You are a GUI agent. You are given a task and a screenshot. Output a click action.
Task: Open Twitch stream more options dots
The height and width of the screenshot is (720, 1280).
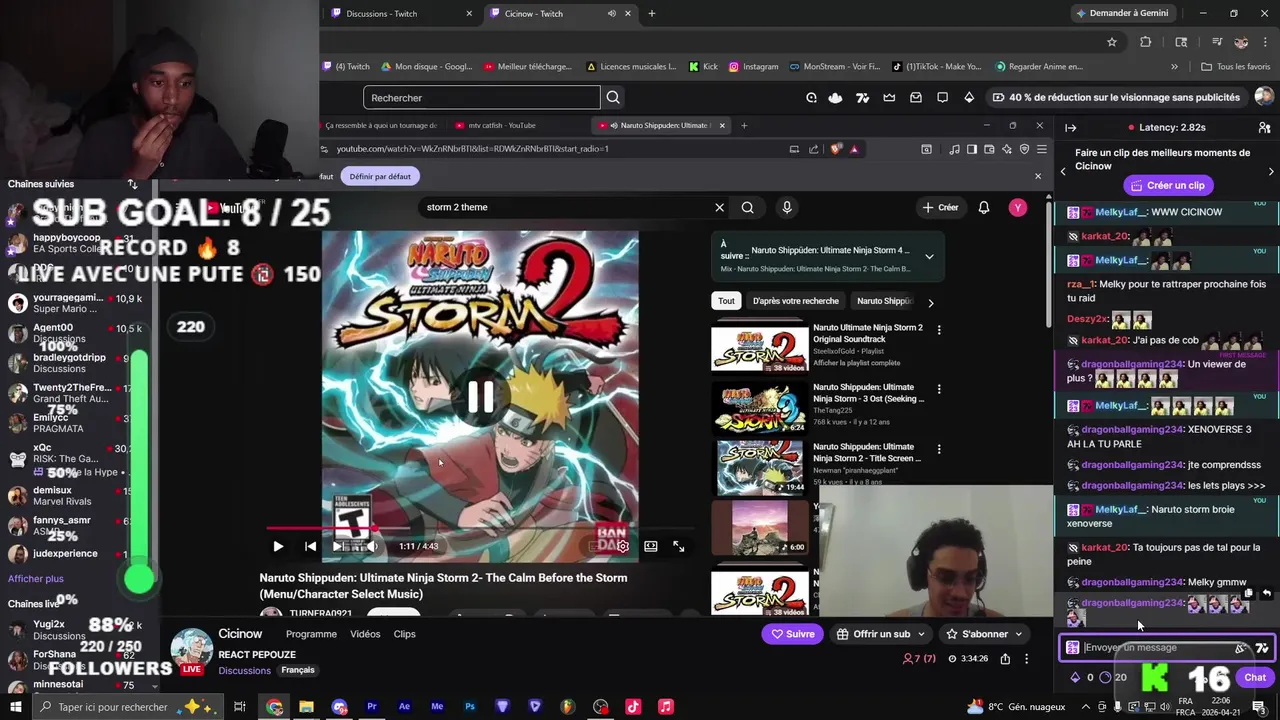(1026, 659)
